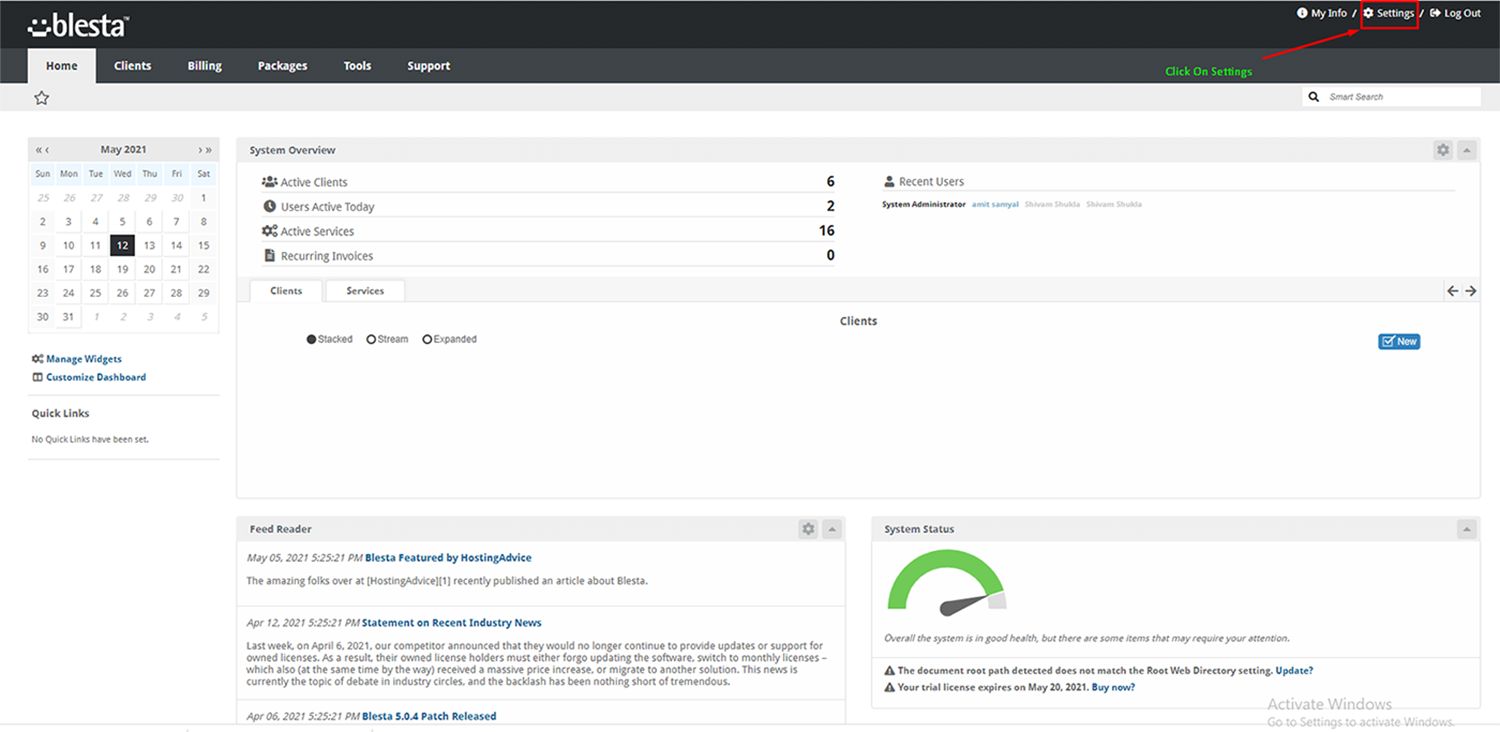Collapse the System Overview widget
Screen dimensions: 1500x732
(x=1466, y=150)
